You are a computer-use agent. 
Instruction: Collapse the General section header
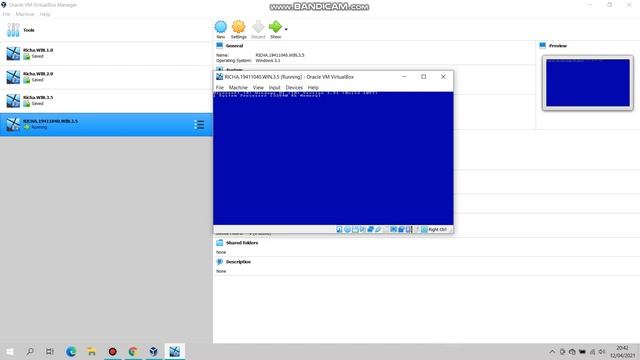point(234,46)
